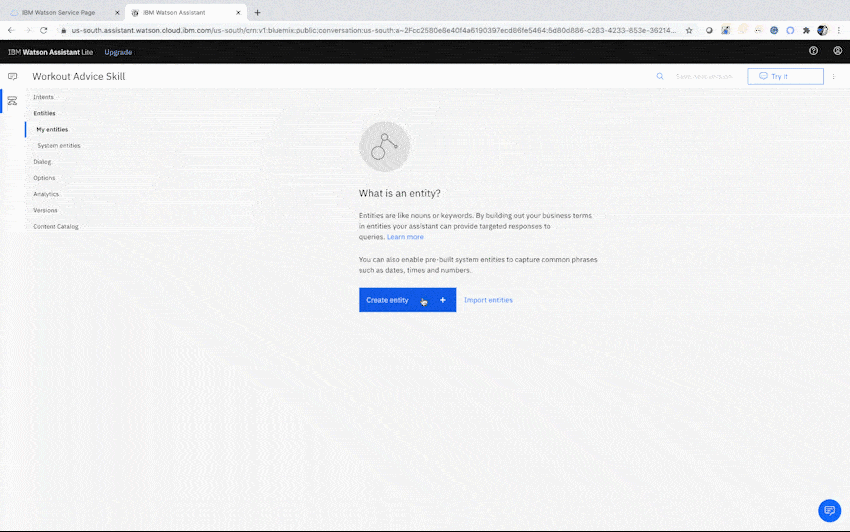Open the skill overflow three-dot menu

click(834, 76)
